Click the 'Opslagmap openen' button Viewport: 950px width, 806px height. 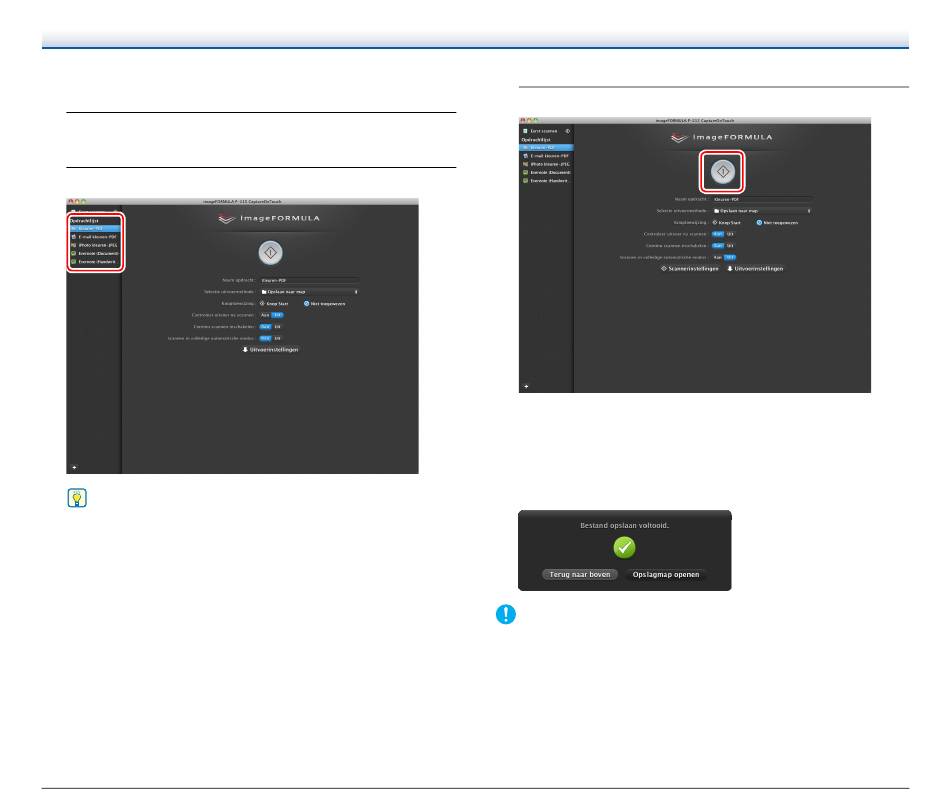click(x=666, y=576)
